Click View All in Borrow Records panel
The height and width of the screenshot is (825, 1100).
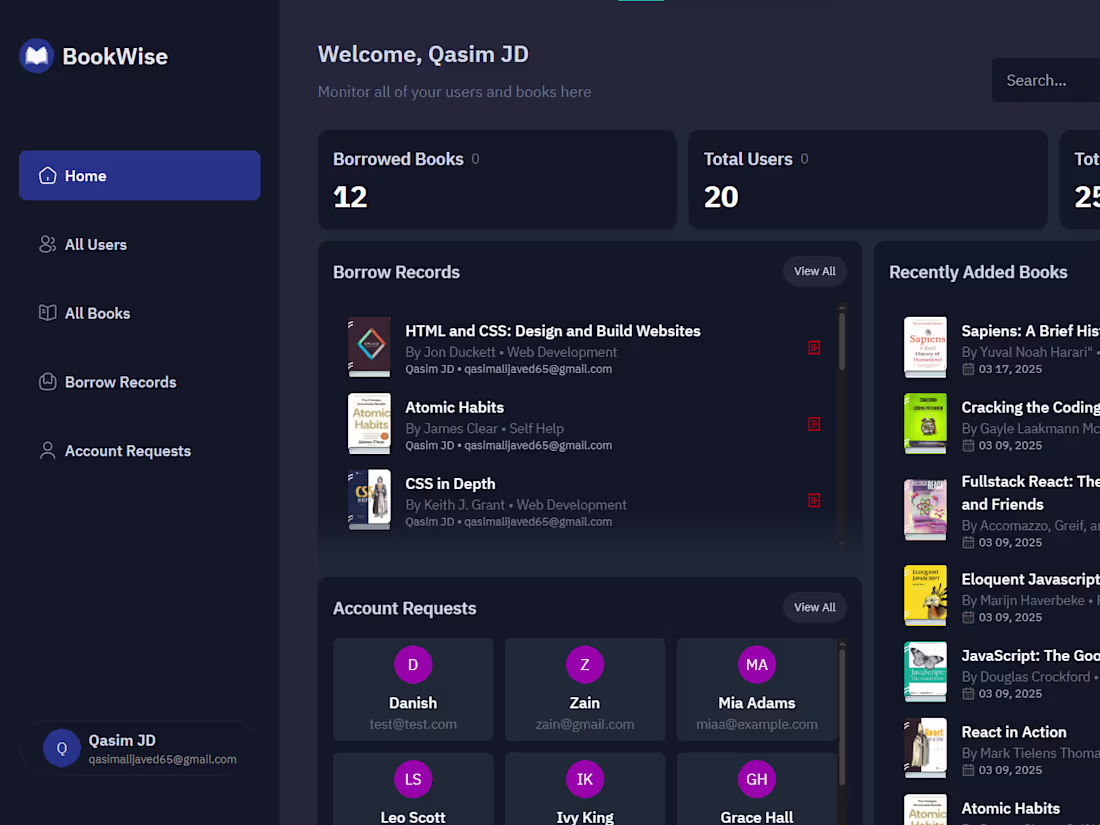(x=814, y=271)
